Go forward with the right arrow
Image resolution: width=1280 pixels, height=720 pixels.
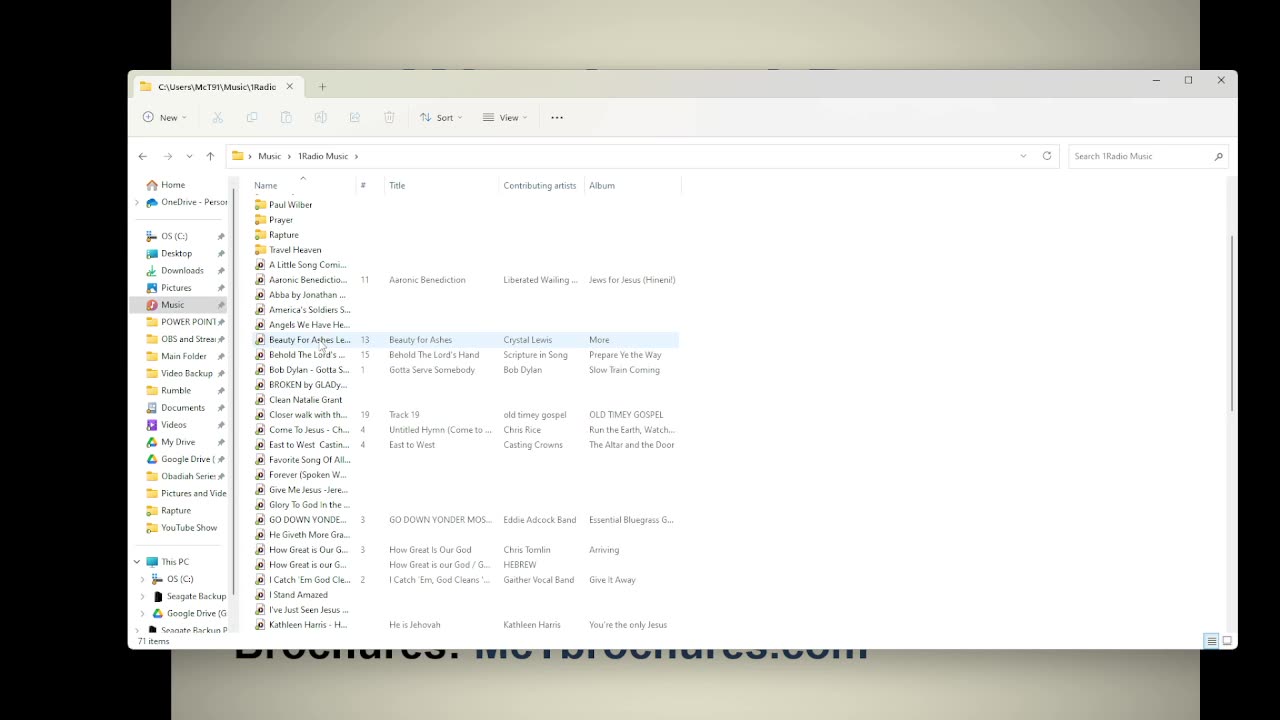pyautogui.click(x=167, y=156)
